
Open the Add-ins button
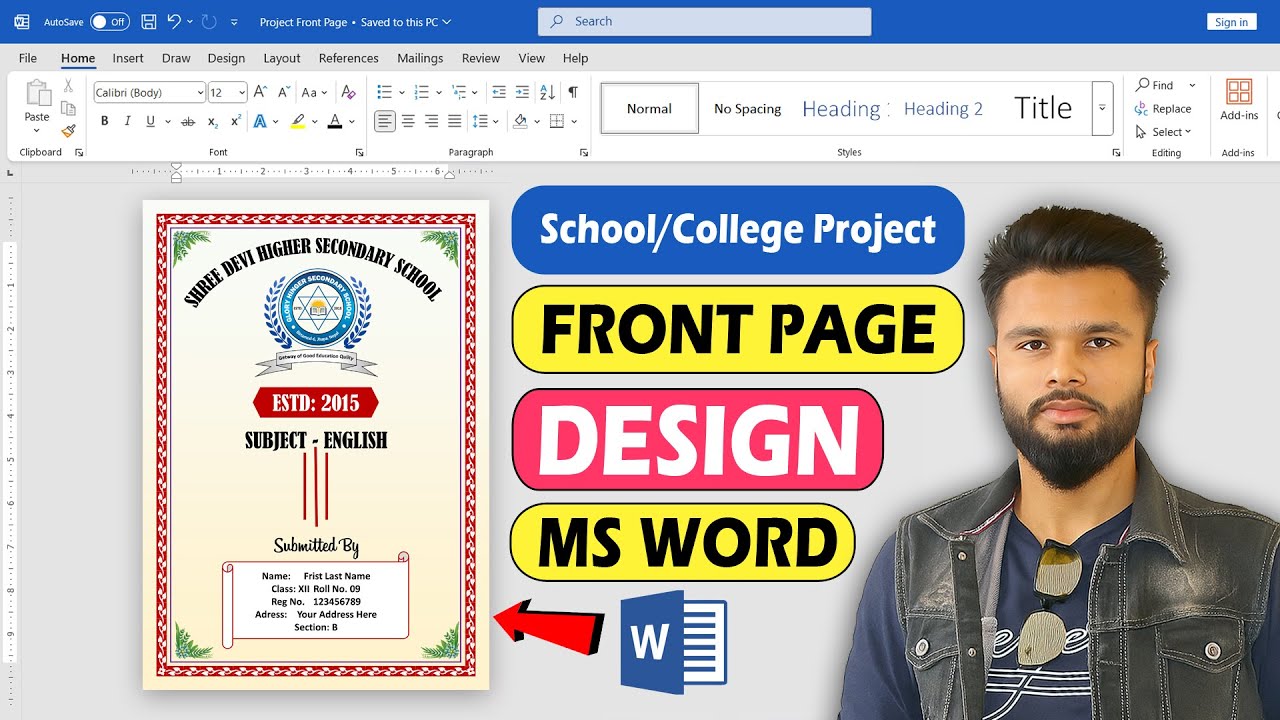click(1239, 101)
